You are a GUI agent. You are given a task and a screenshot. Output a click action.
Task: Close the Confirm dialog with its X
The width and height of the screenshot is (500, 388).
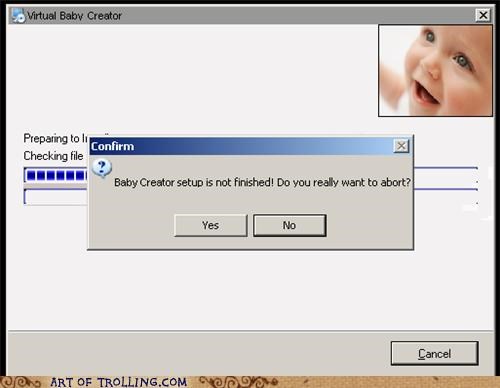pos(401,146)
